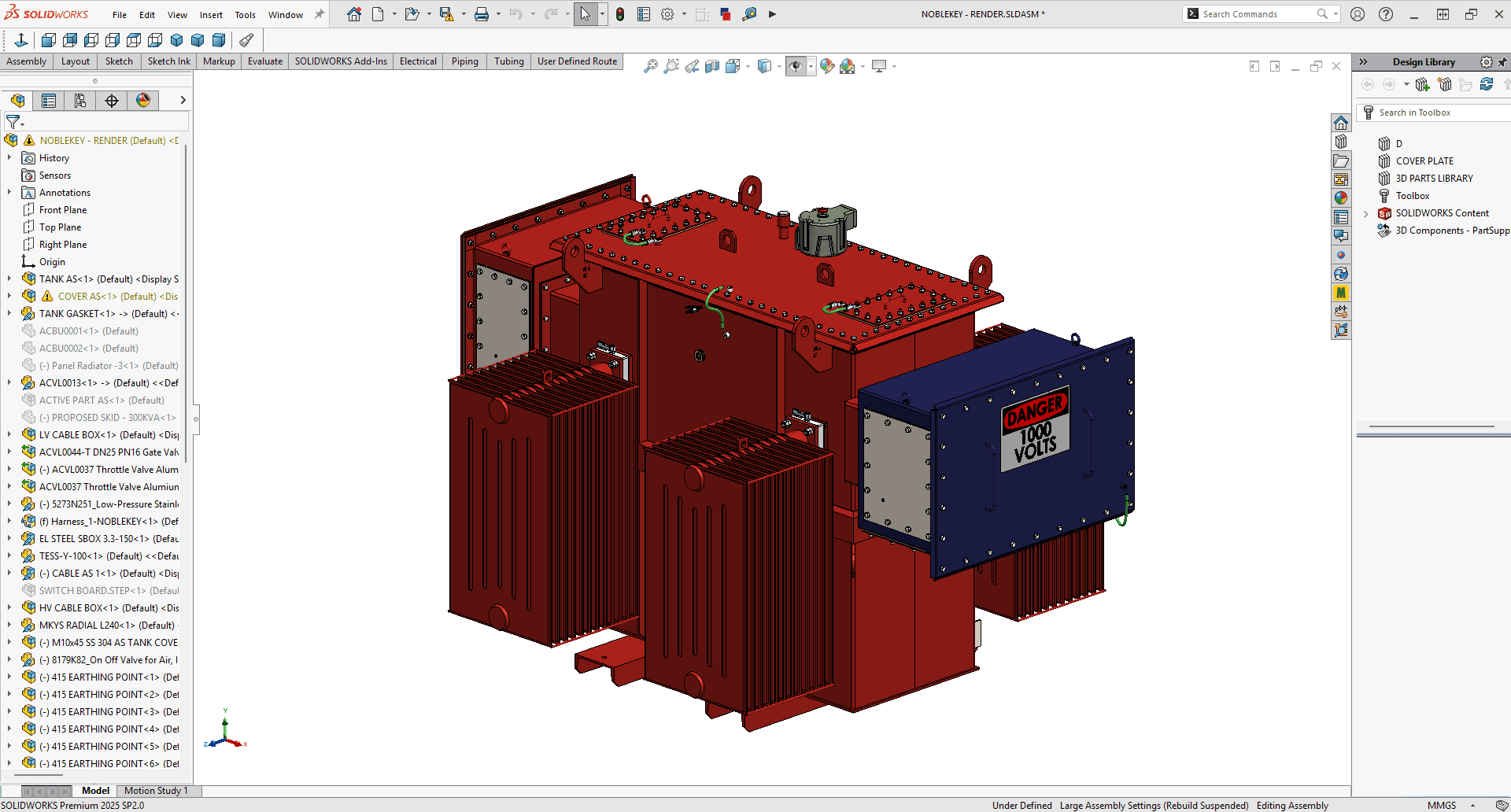This screenshot has width=1511, height=812.
Task: Open the ConfigurationManager tab in the FeatureManager pane
Action: (x=79, y=101)
